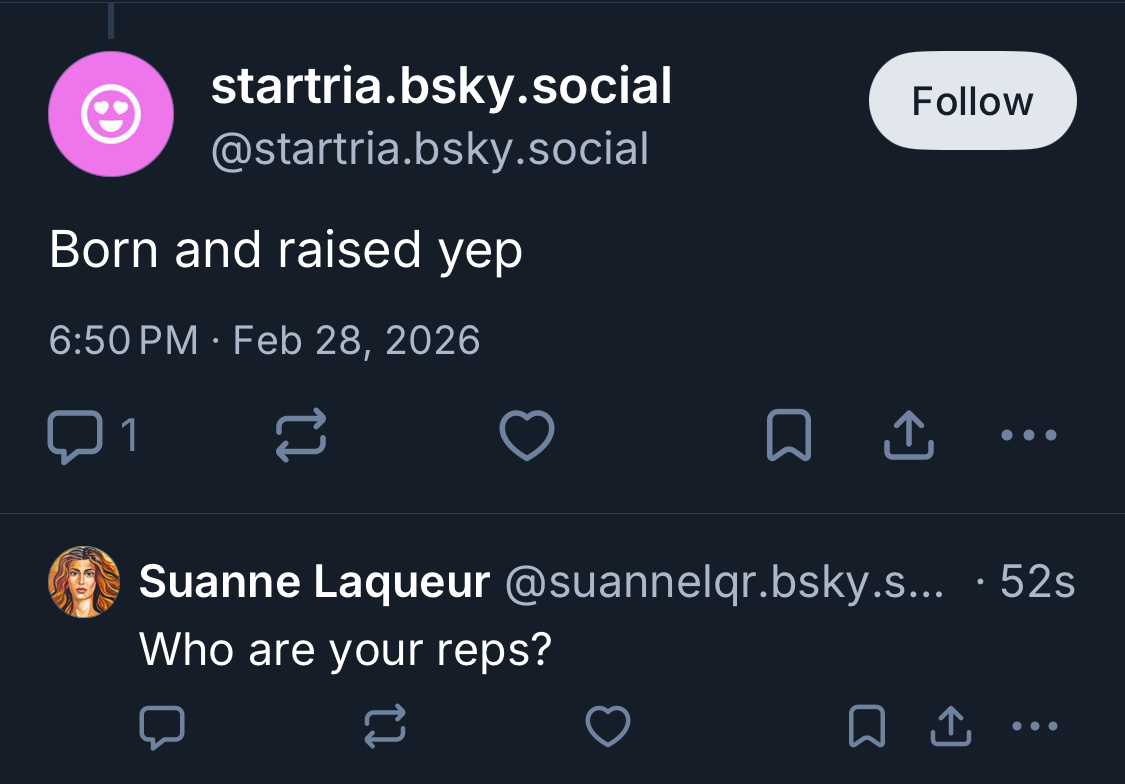Open more options for startria's post
1125x784 pixels.
tap(1029, 436)
